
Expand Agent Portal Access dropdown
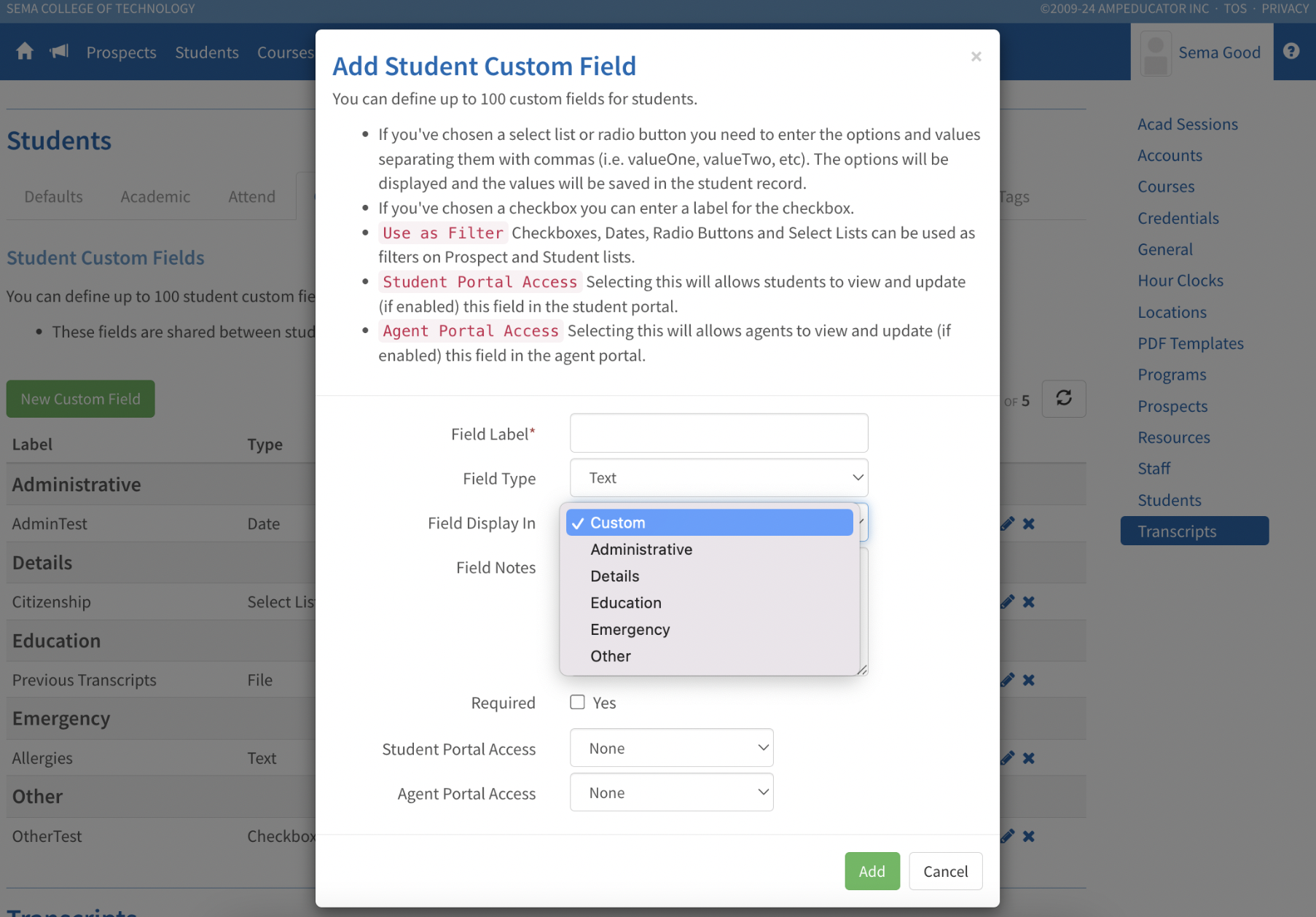coord(671,793)
